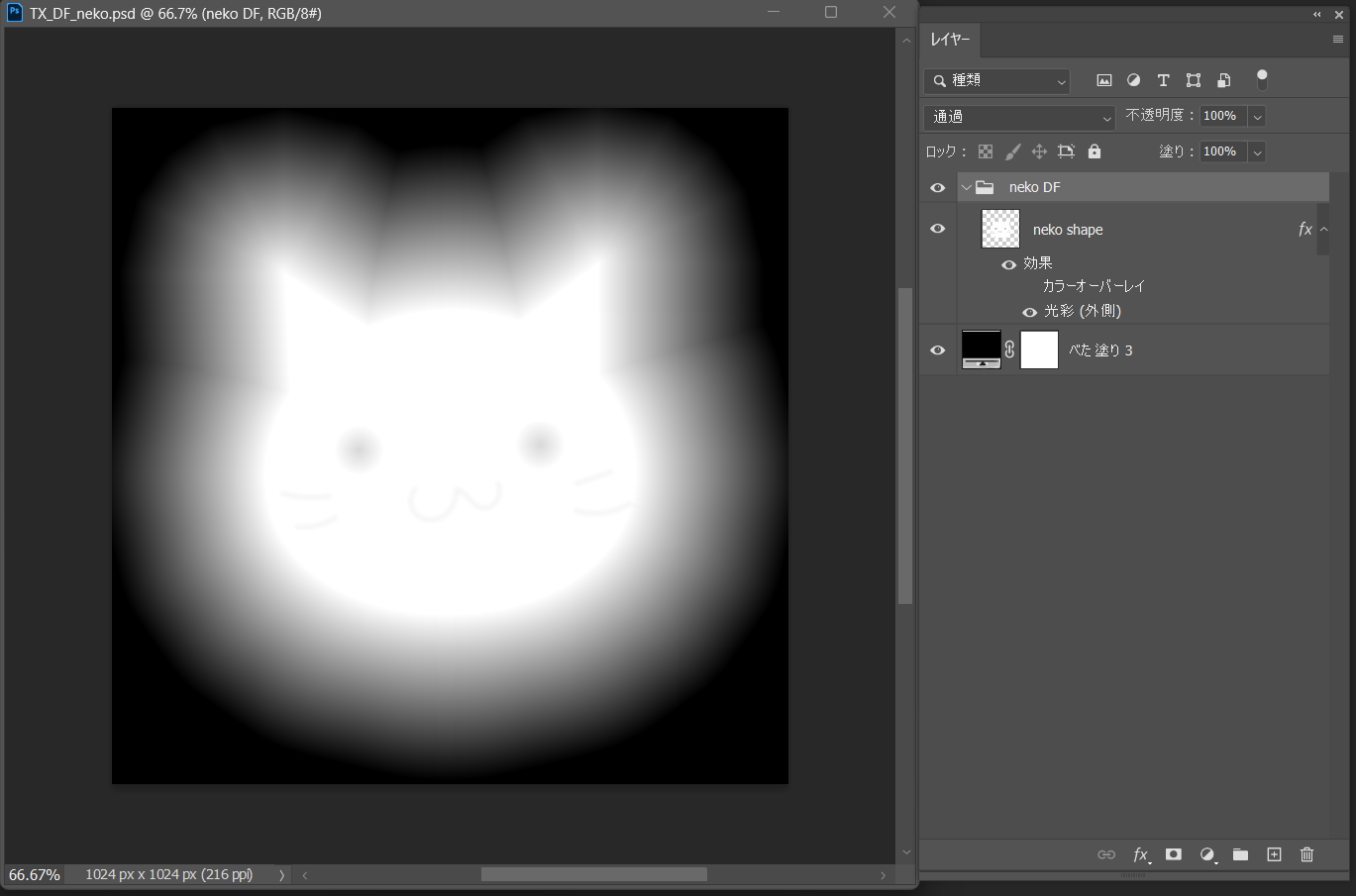
Task: Toggle the layer filter on/off switch
Action: pyautogui.click(x=1261, y=79)
